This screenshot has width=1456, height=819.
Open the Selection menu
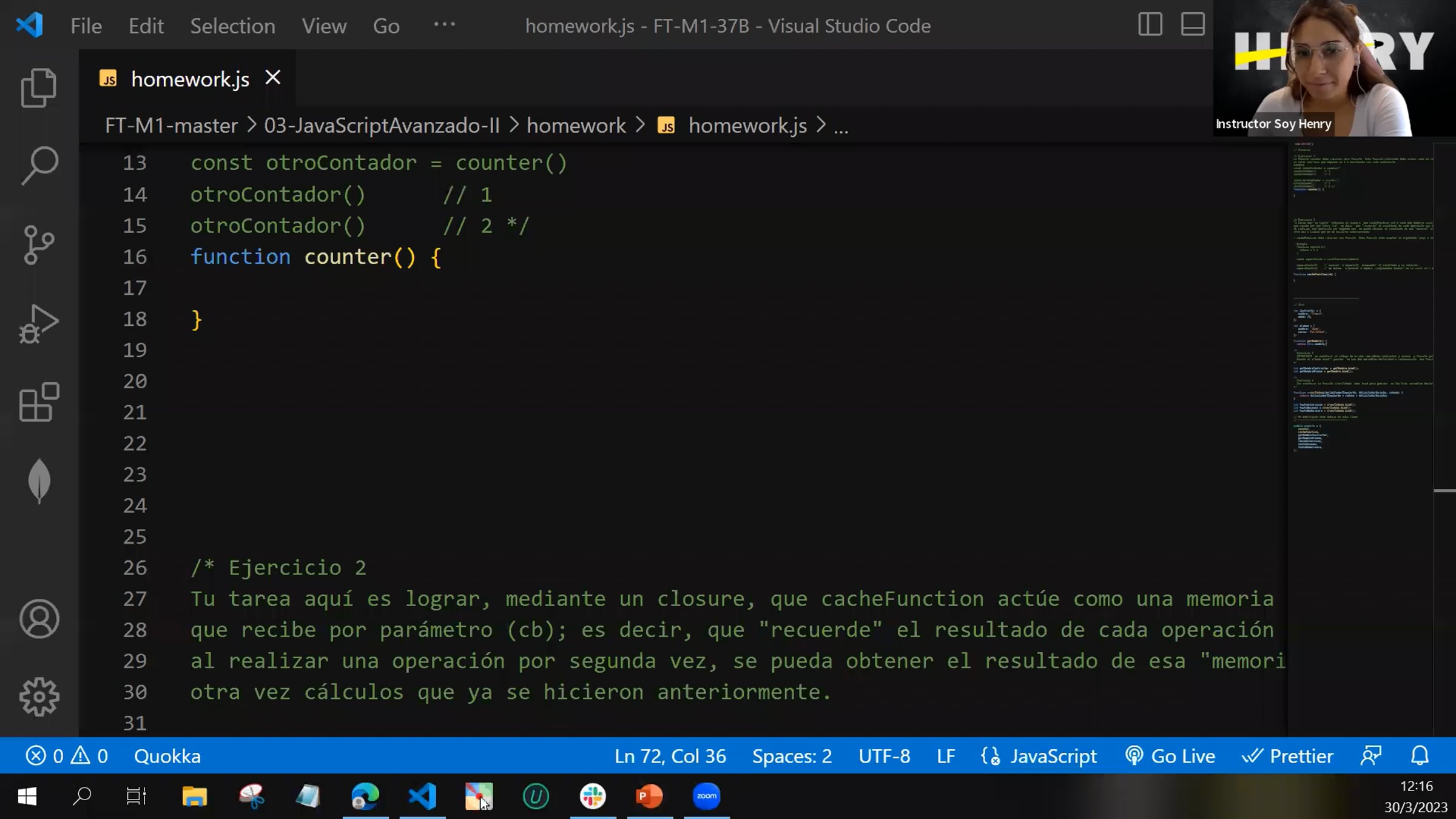pyautogui.click(x=232, y=26)
